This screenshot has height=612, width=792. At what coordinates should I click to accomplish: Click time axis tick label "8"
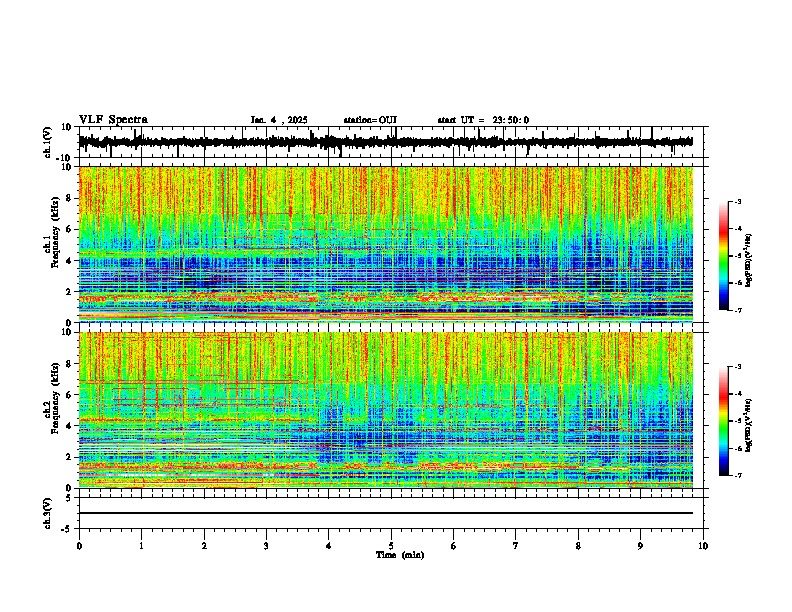pos(578,546)
